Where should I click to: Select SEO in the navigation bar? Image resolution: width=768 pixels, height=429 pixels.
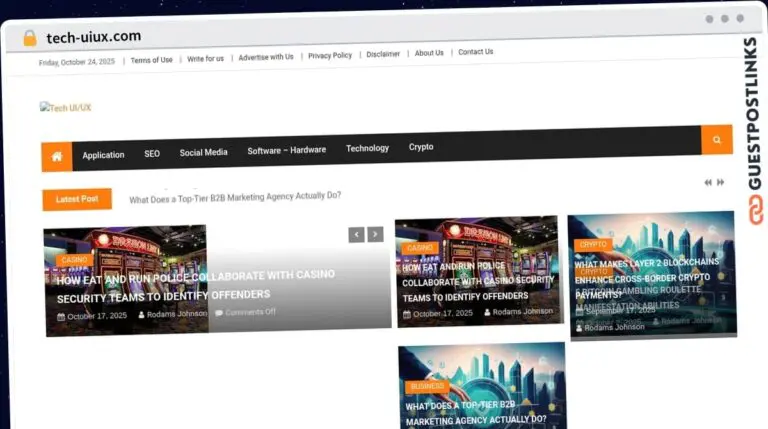click(152, 154)
